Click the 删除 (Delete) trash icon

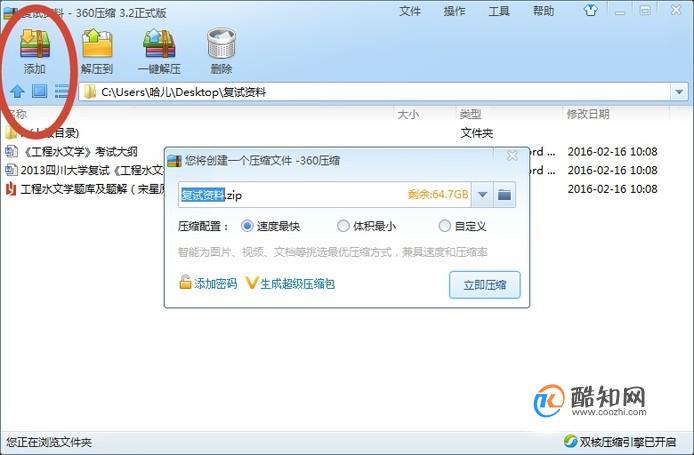(x=221, y=43)
